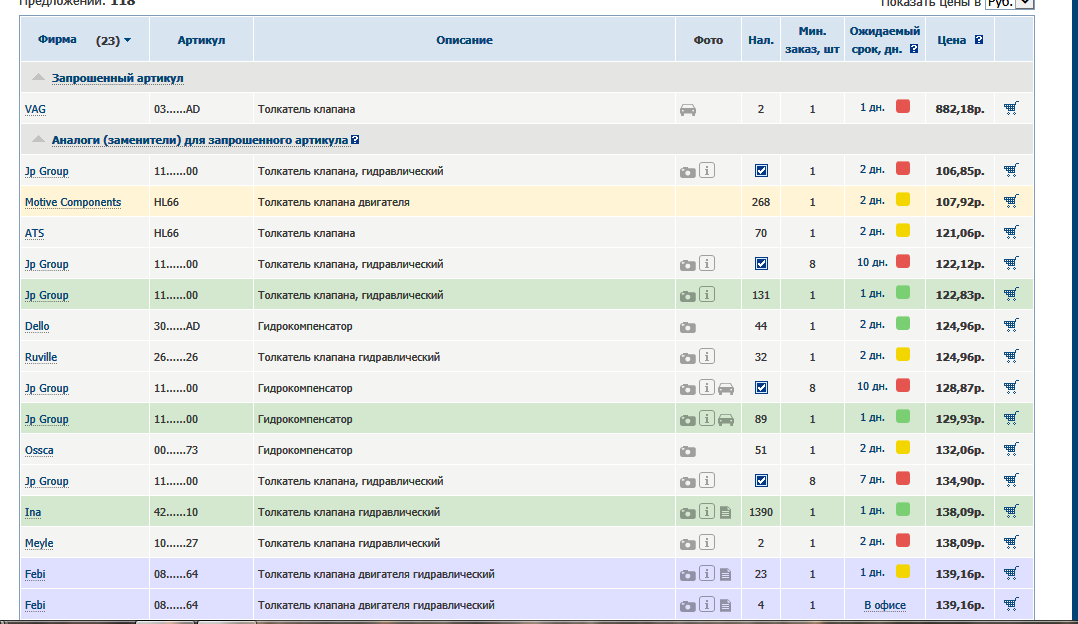Collapse Аналоги (заменители) section triangle
The width and height of the screenshot is (1078, 624).
click(38, 141)
